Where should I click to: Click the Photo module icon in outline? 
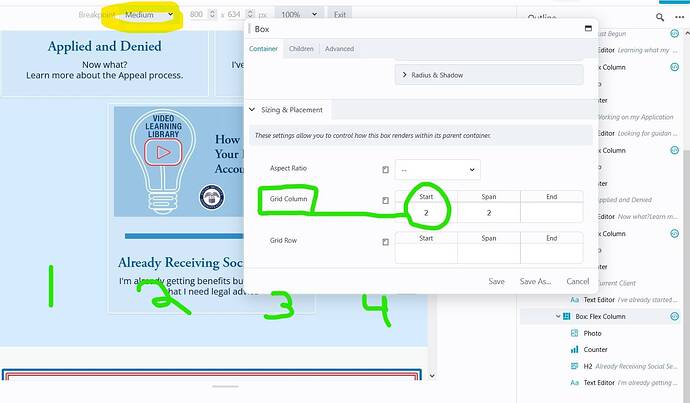pos(574,332)
